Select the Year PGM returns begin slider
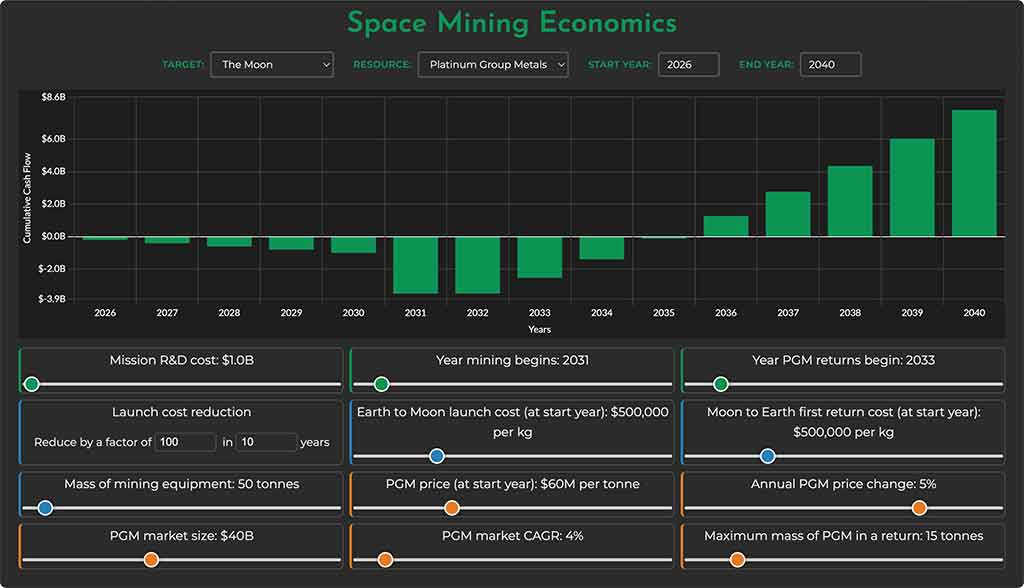1024x588 pixels. tap(721, 382)
